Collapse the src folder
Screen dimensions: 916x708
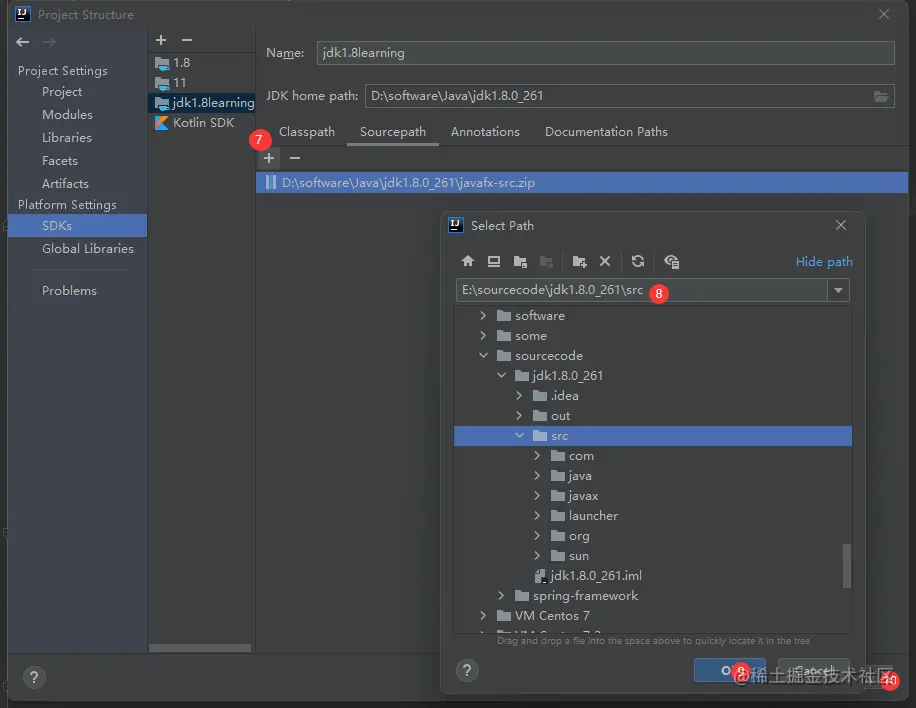[x=519, y=435]
